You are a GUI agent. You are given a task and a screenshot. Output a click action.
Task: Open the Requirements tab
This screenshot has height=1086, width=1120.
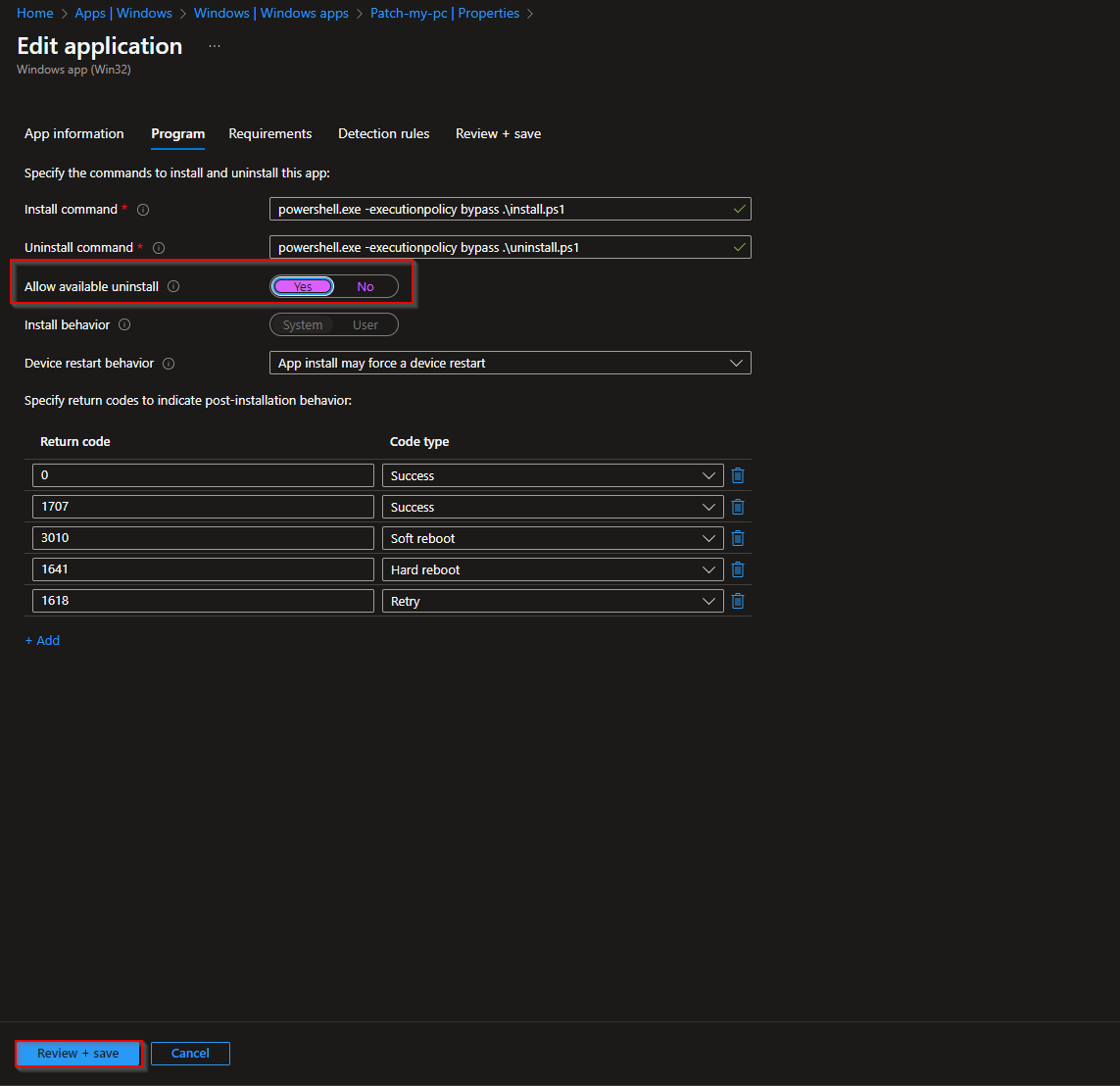pyautogui.click(x=269, y=133)
